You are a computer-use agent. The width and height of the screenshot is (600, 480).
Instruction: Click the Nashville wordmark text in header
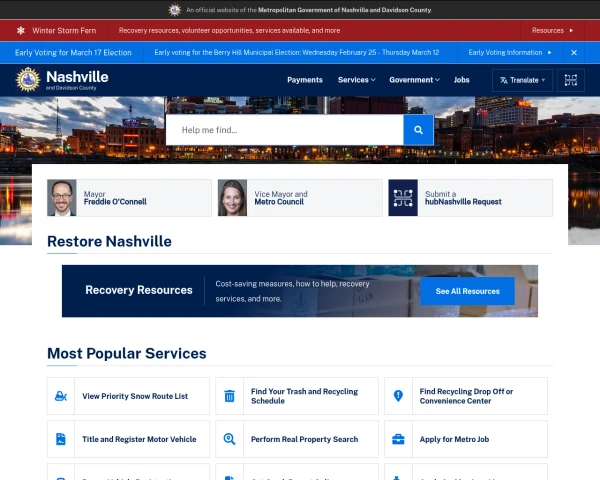[x=77, y=77]
